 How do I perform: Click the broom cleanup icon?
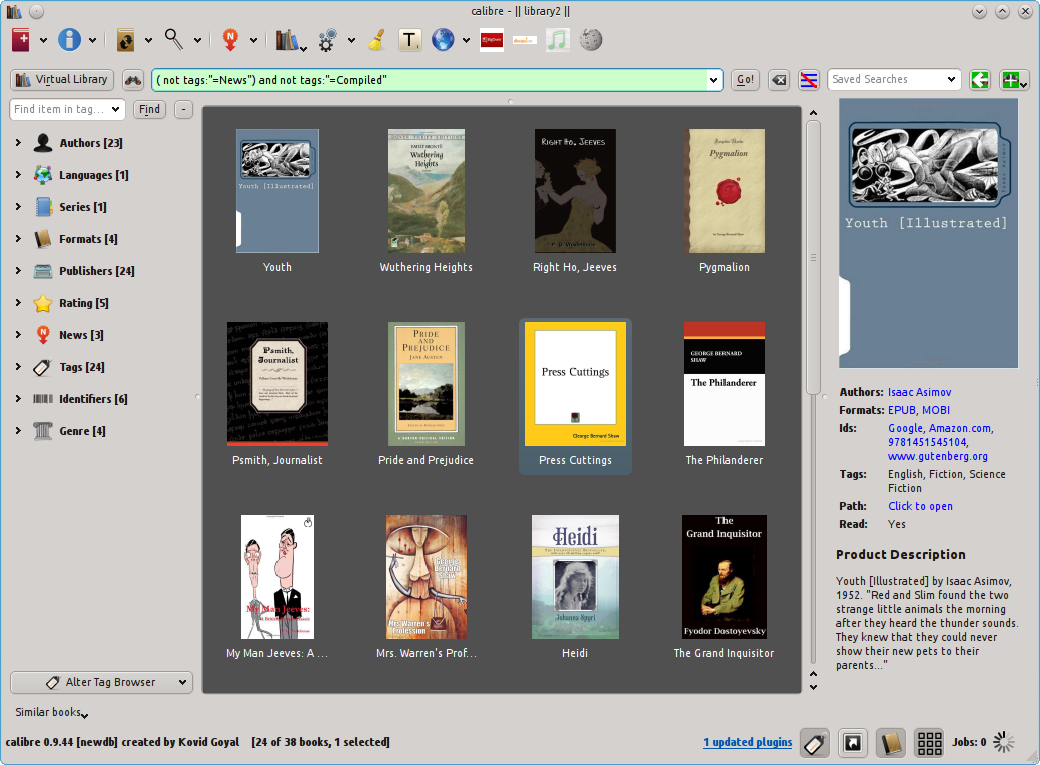click(377, 40)
